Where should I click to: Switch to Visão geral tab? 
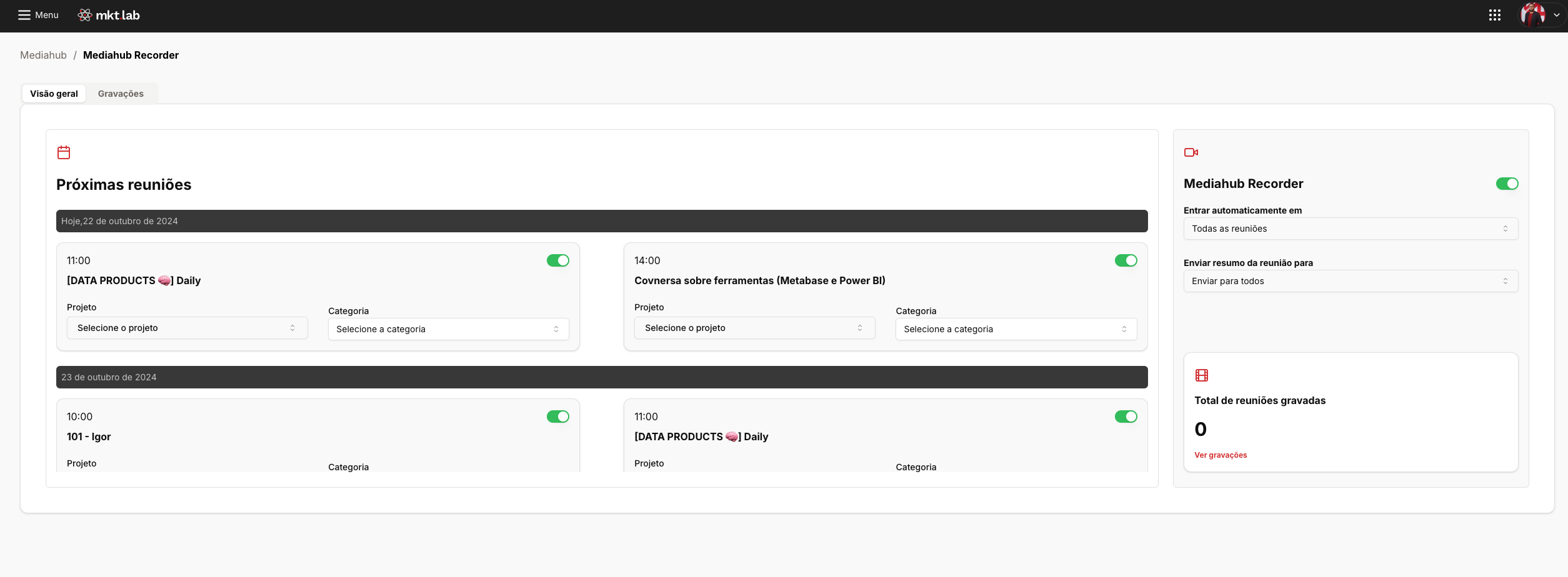54,94
